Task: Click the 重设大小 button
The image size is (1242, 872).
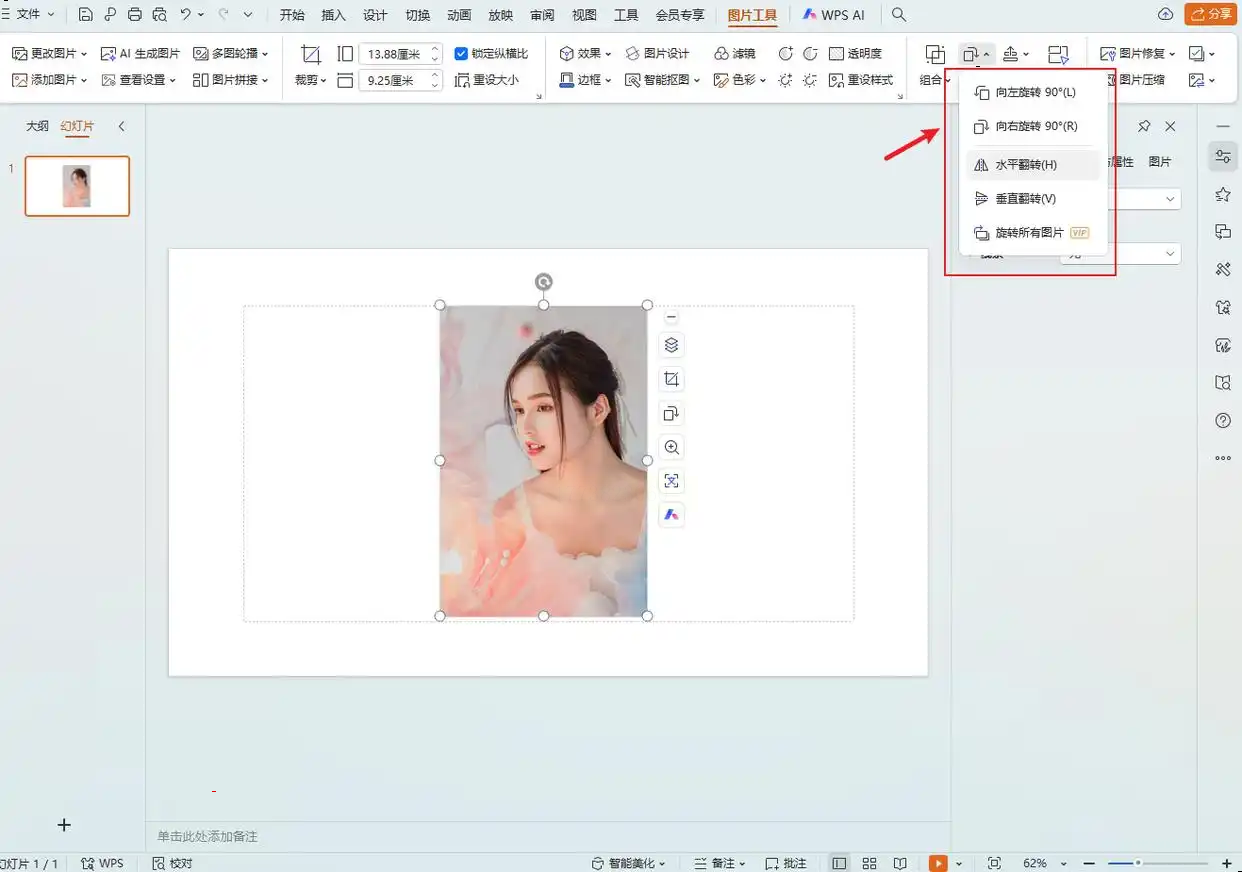Action: [487, 80]
